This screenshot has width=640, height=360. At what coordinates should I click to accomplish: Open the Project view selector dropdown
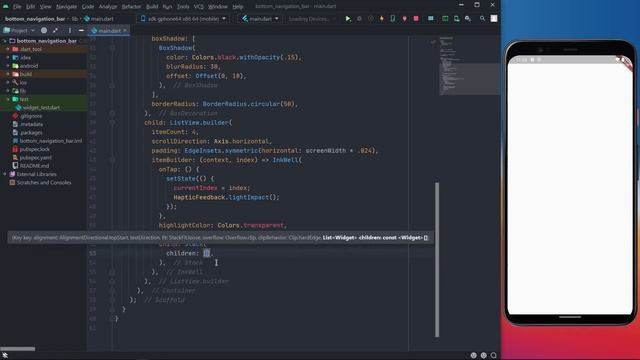point(19,31)
